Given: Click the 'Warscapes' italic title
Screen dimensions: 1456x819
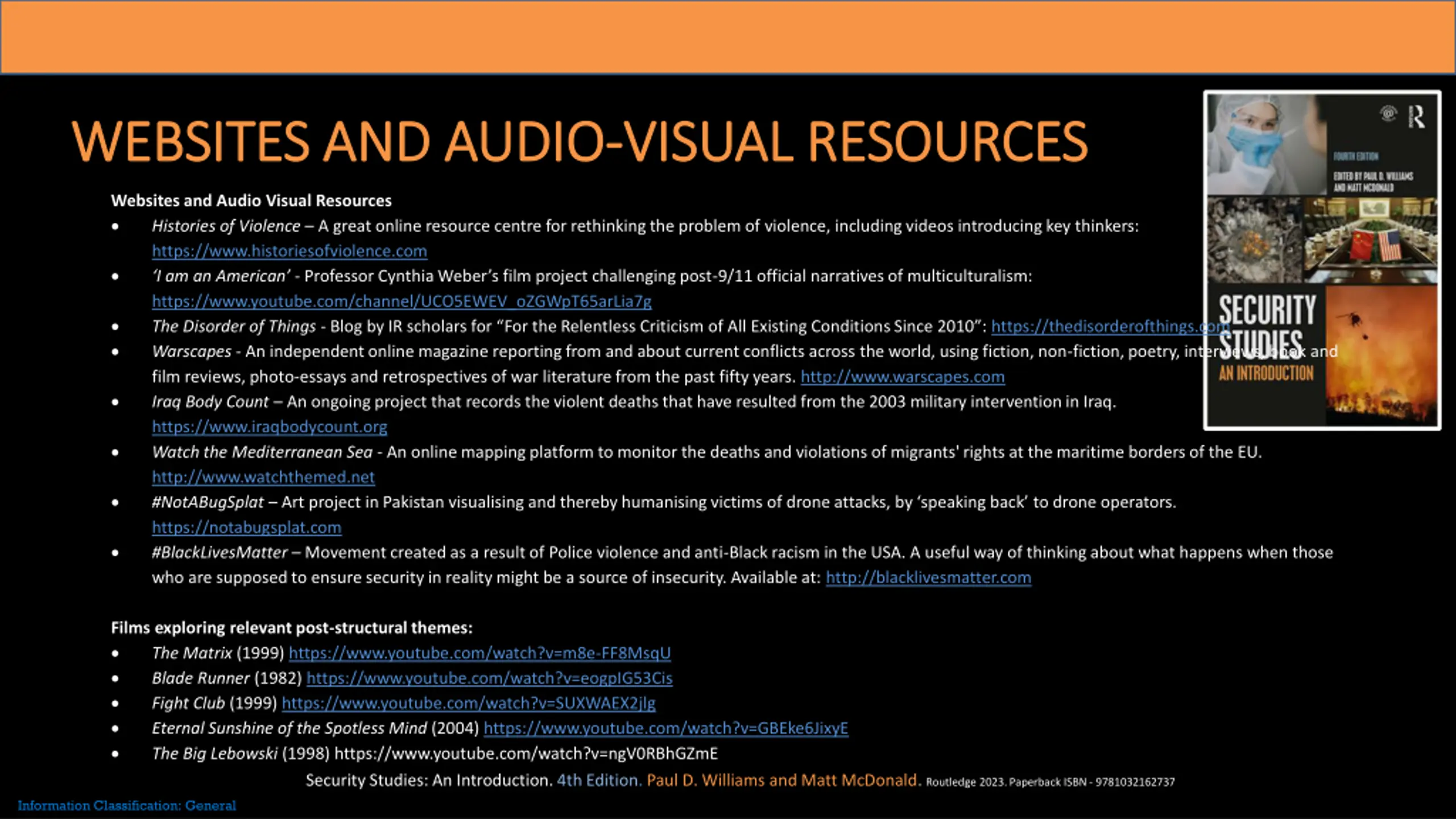Looking at the screenshot, I should click(192, 351).
